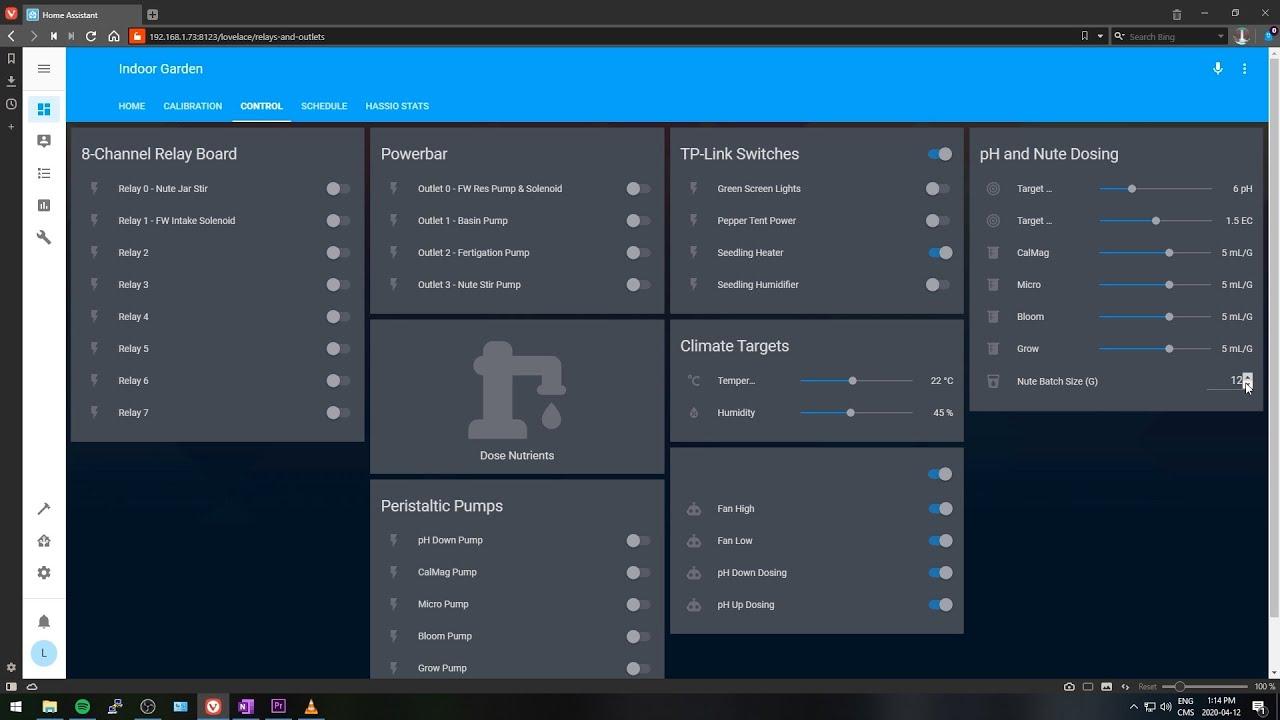This screenshot has height=720, width=1280.
Task: Toggle the pH Down Pump switch
Action: [638, 540]
